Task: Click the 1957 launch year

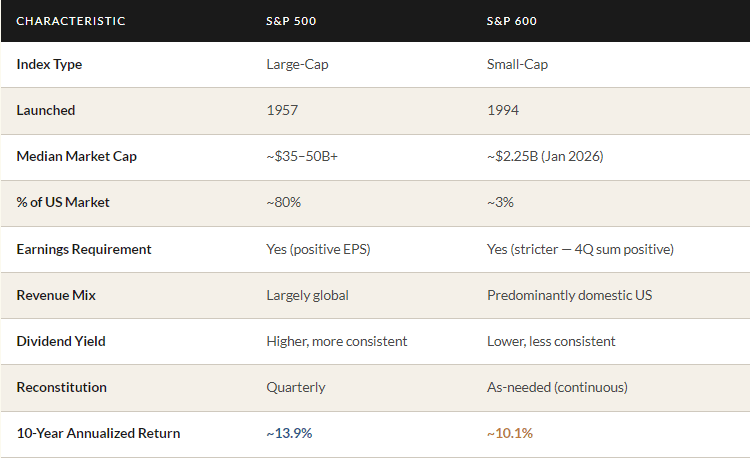Action: tap(283, 110)
